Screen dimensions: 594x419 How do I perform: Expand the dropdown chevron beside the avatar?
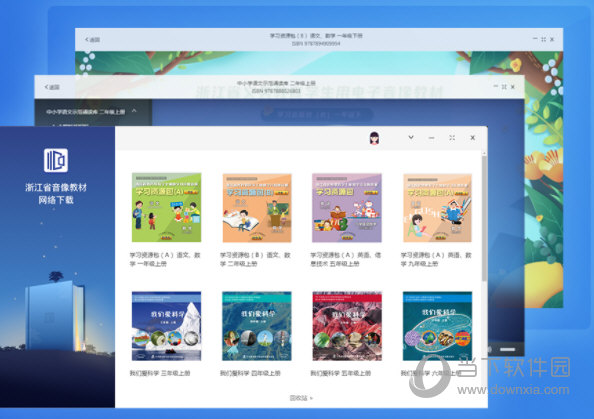(x=411, y=138)
